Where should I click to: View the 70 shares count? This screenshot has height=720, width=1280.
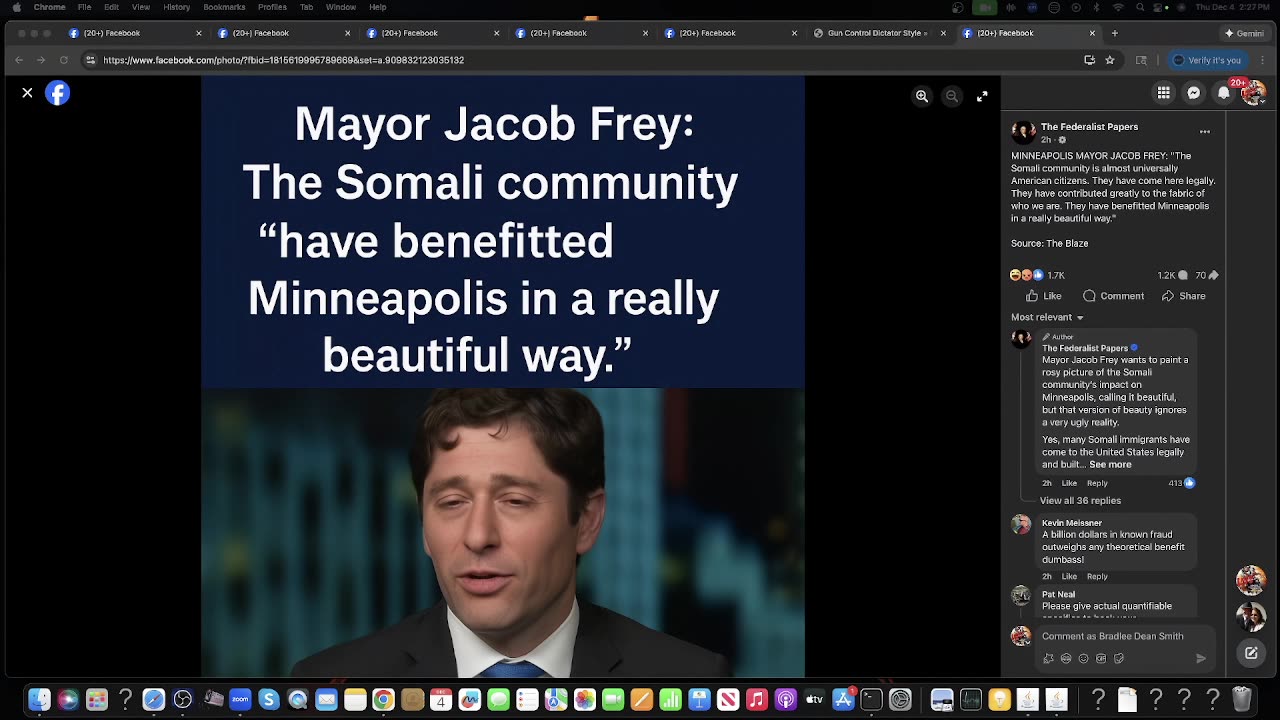tap(1207, 275)
